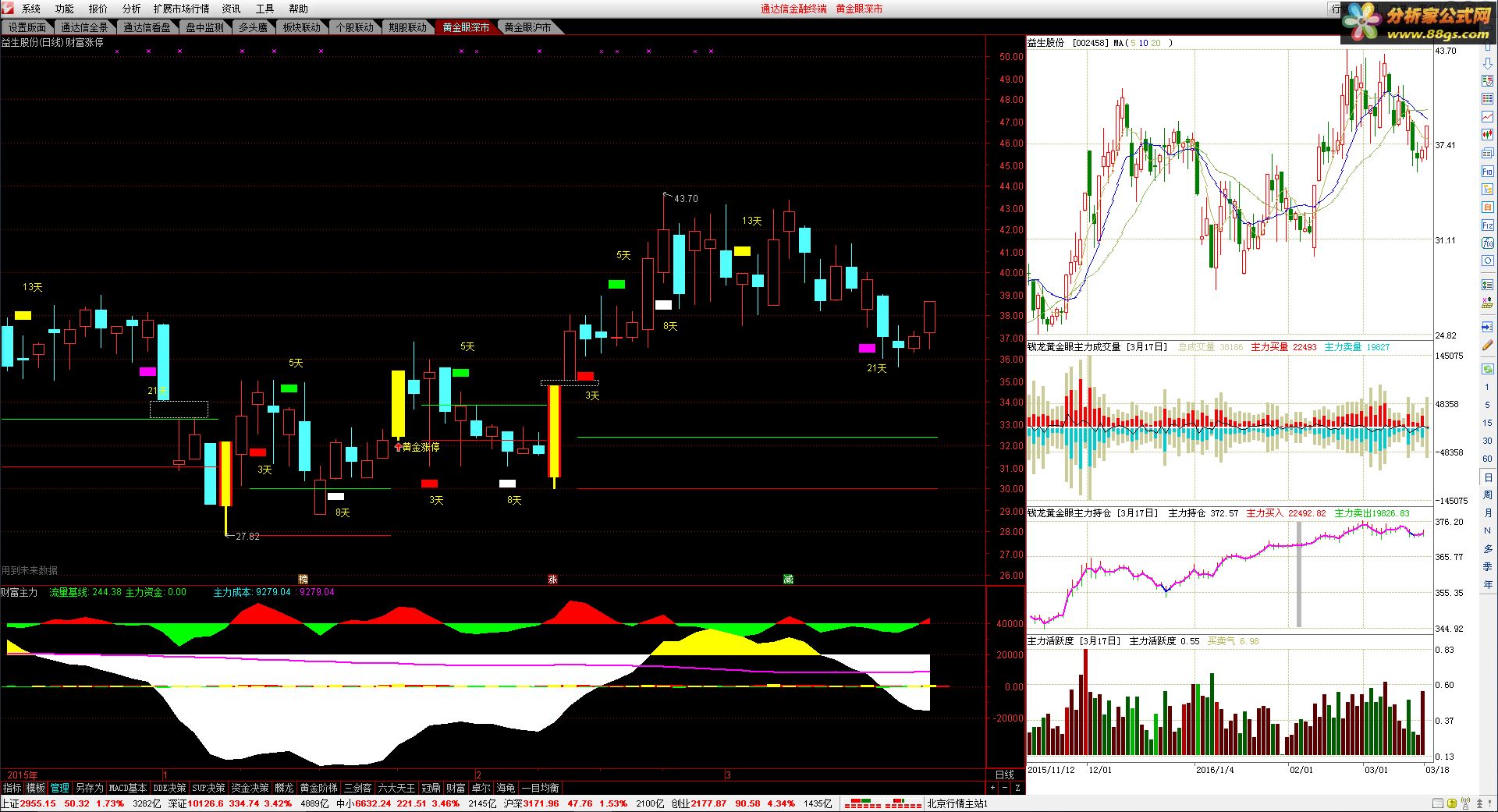Switch to 15-minute period in sidebar
Image resolution: width=1498 pixels, height=812 pixels.
tap(1487, 423)
